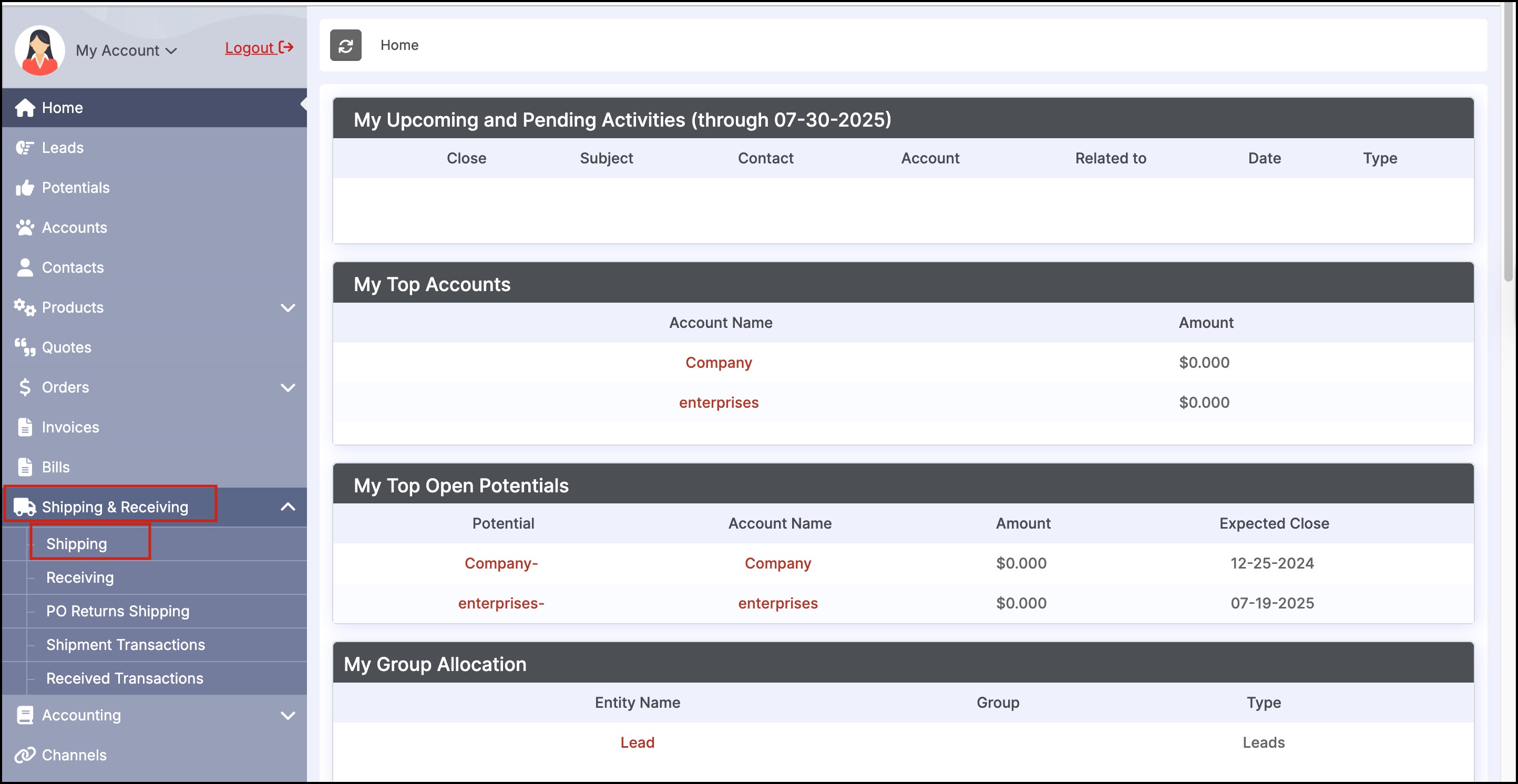Click the Channels link icon
Image resolution: width=1518 pixels, height=784 pixels.
[x=25, y=755]
